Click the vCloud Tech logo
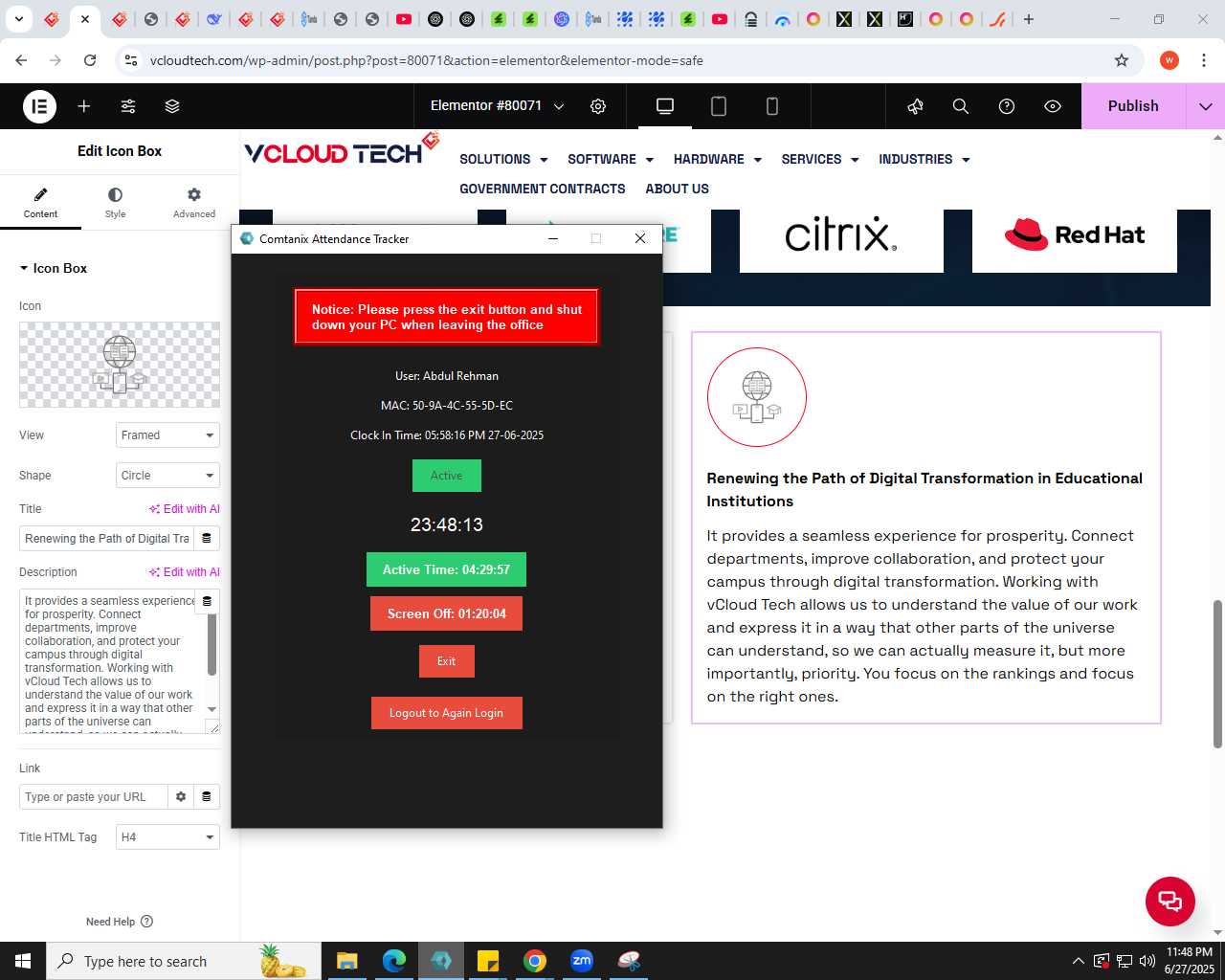 point(341,150)
